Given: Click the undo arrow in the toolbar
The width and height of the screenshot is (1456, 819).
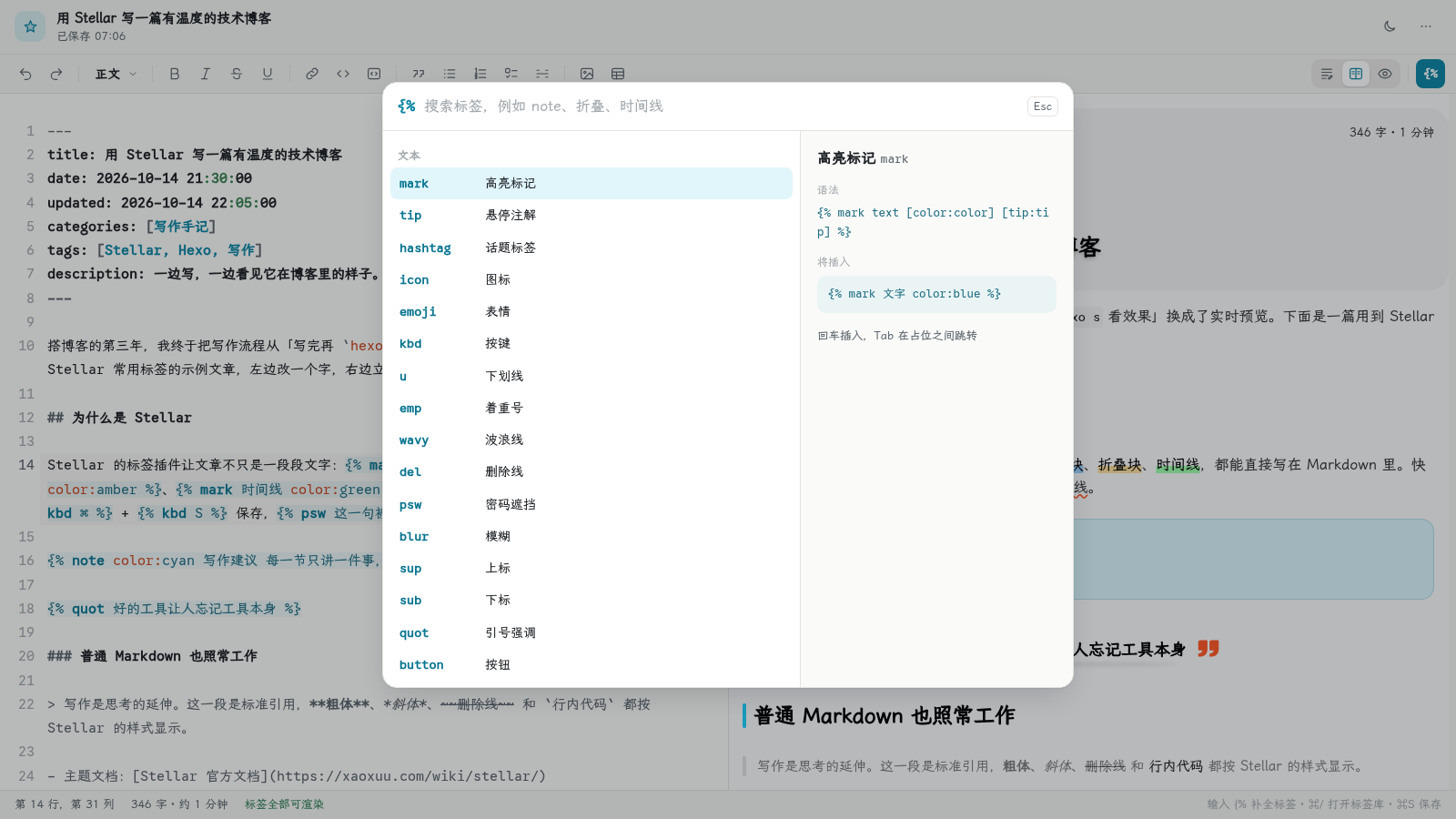Looking at the screenshot, I should (x=25, y=74).
